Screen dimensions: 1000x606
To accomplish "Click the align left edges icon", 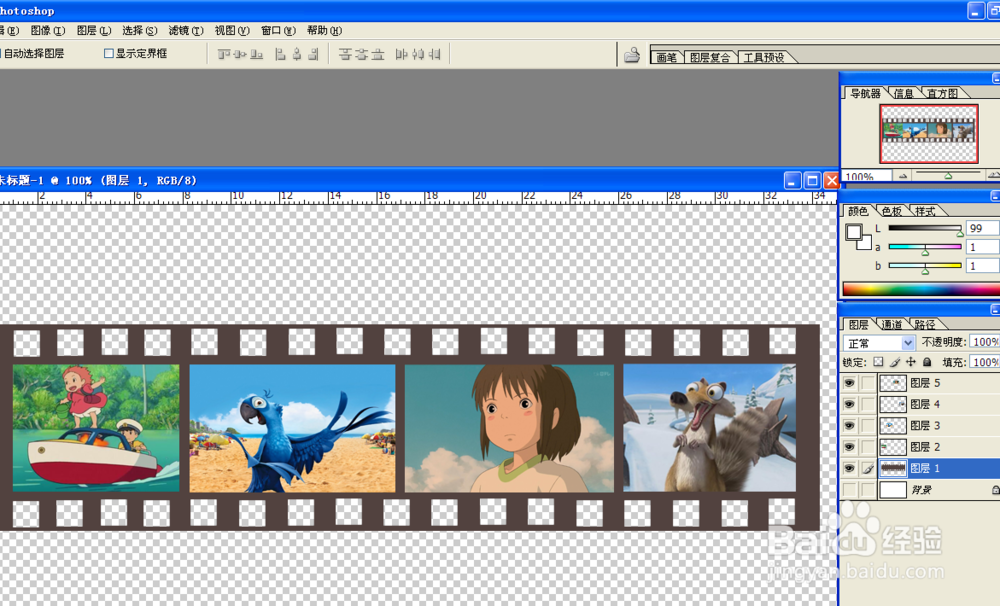I will [x=280, y=54].
